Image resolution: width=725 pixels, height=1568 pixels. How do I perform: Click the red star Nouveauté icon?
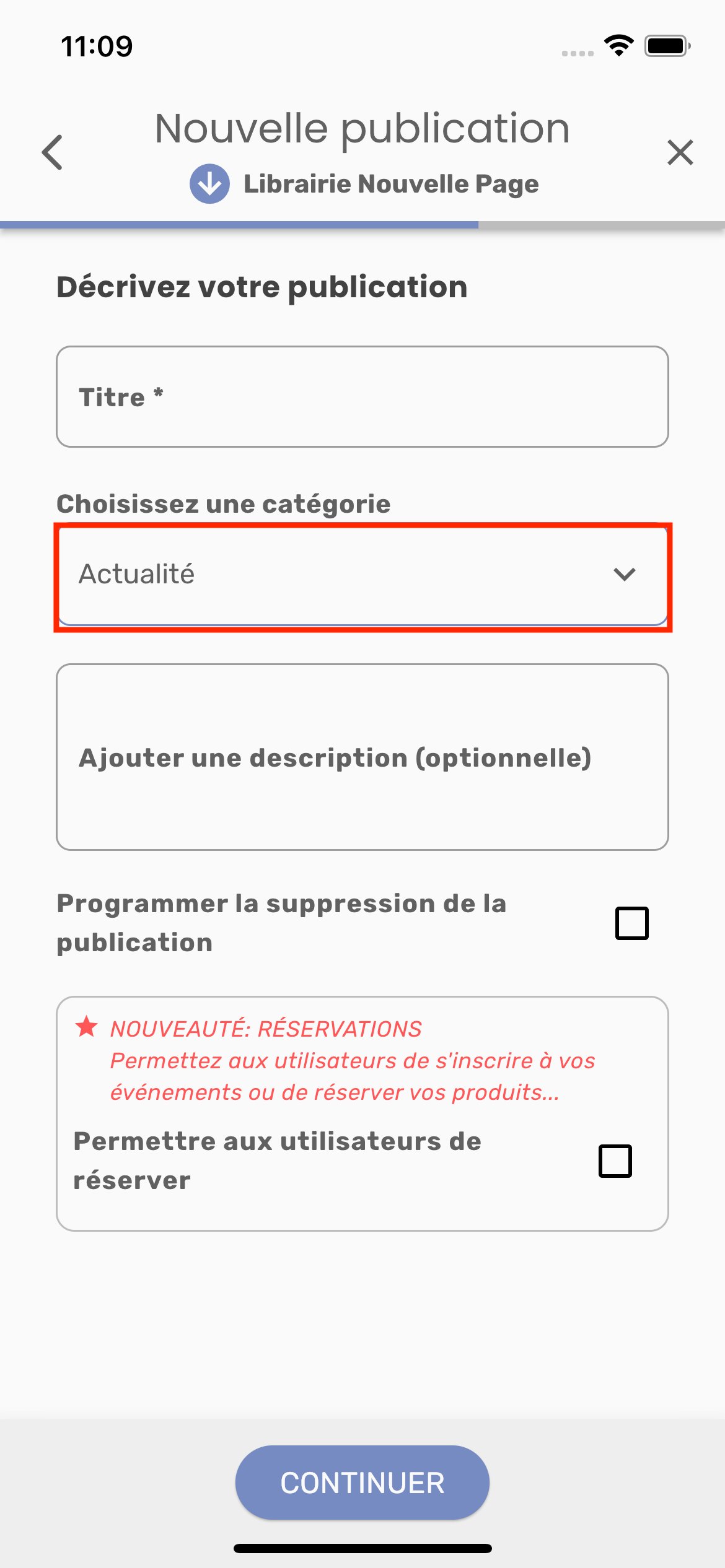pos(87,1027)
